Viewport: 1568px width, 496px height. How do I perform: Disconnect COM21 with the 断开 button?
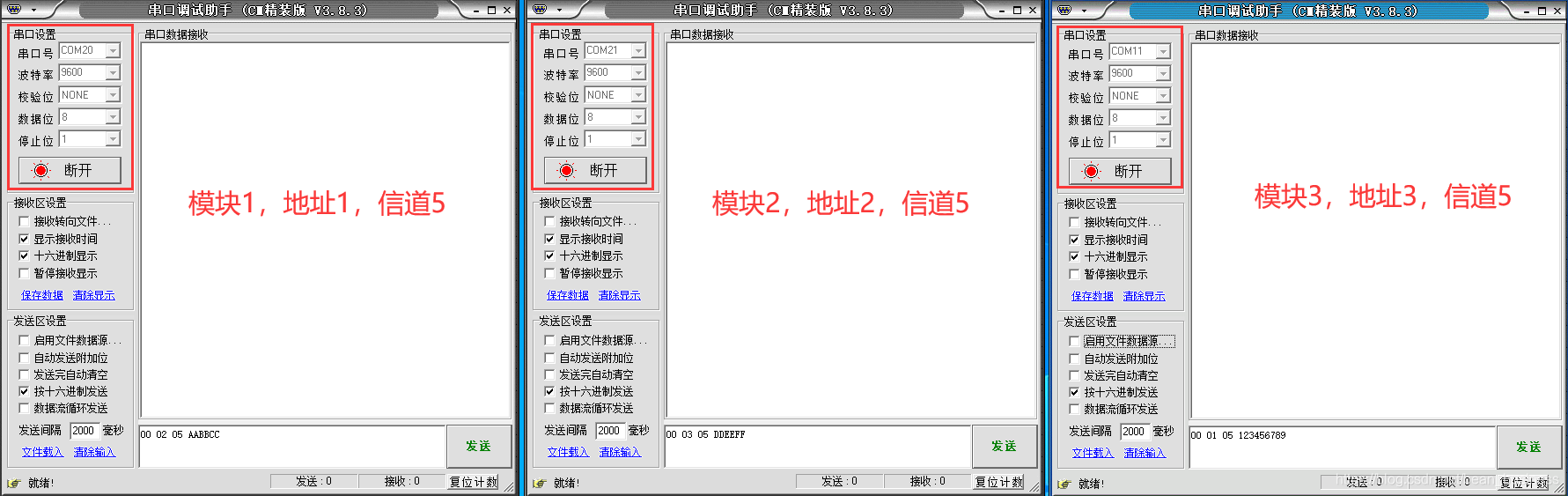[x=595, y=170]
